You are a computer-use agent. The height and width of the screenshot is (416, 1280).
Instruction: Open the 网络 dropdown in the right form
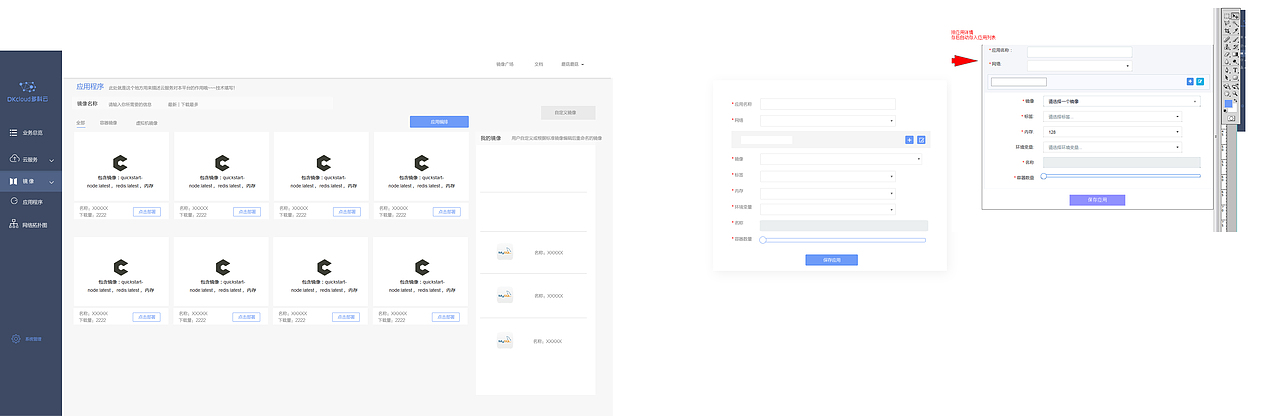pos(1080,66)
